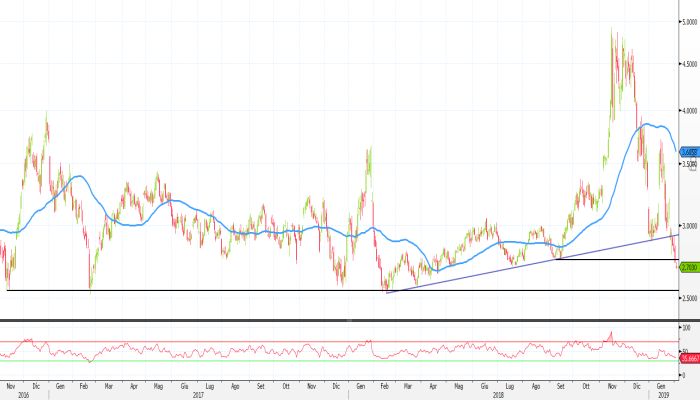Screen dimensions: 700x400
Task: Click the red oscillator value label on right axis
Action: point(689,357)
